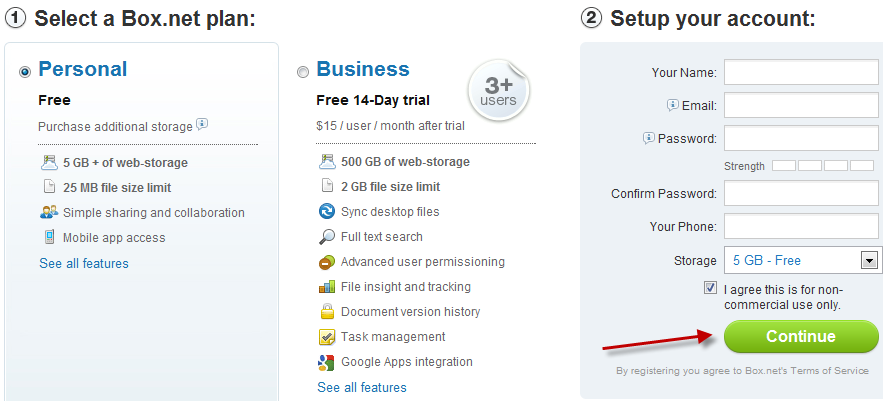The width and height of the screenshot is (883, 401).
Task: Click the Document version history lock icon
Action: click(x=327, y=311)
